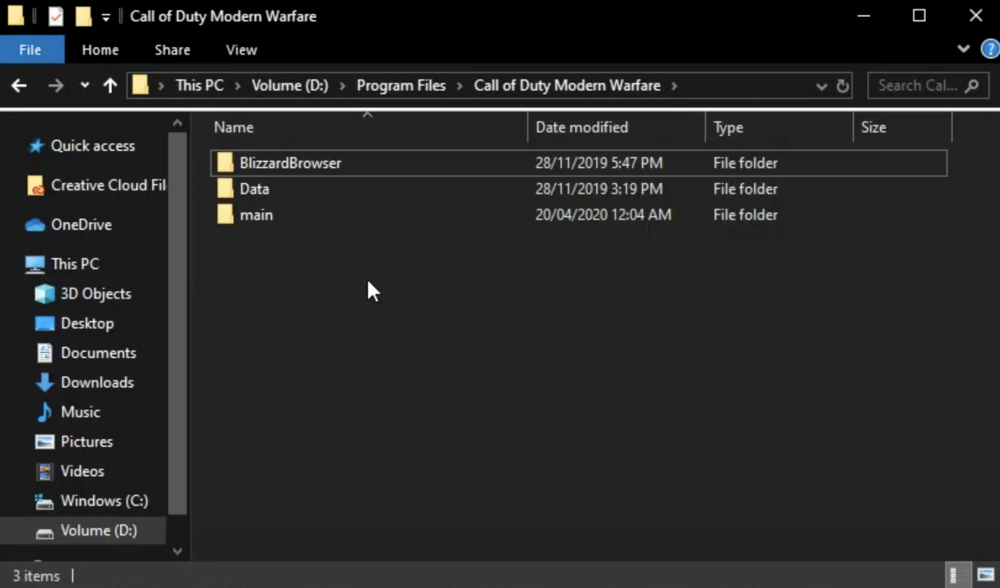
Task: Select the BlizzardBrowser folder
Action: [x=290, y=163]
